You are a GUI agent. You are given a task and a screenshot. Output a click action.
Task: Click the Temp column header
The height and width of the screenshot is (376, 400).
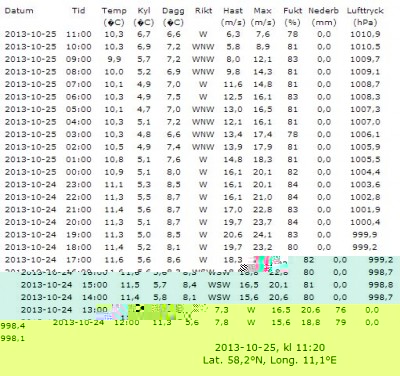(114, 11)
